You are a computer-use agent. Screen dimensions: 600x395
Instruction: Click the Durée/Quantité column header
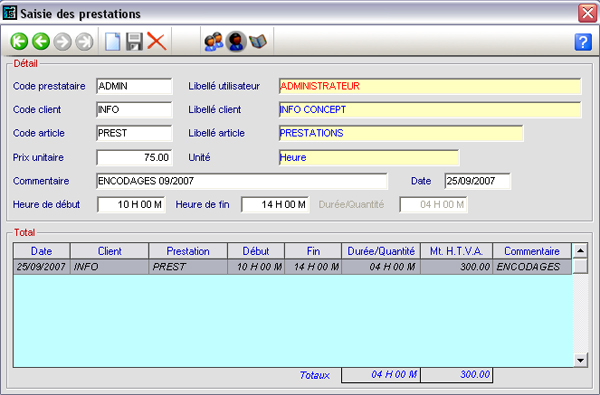pos(381,251)
